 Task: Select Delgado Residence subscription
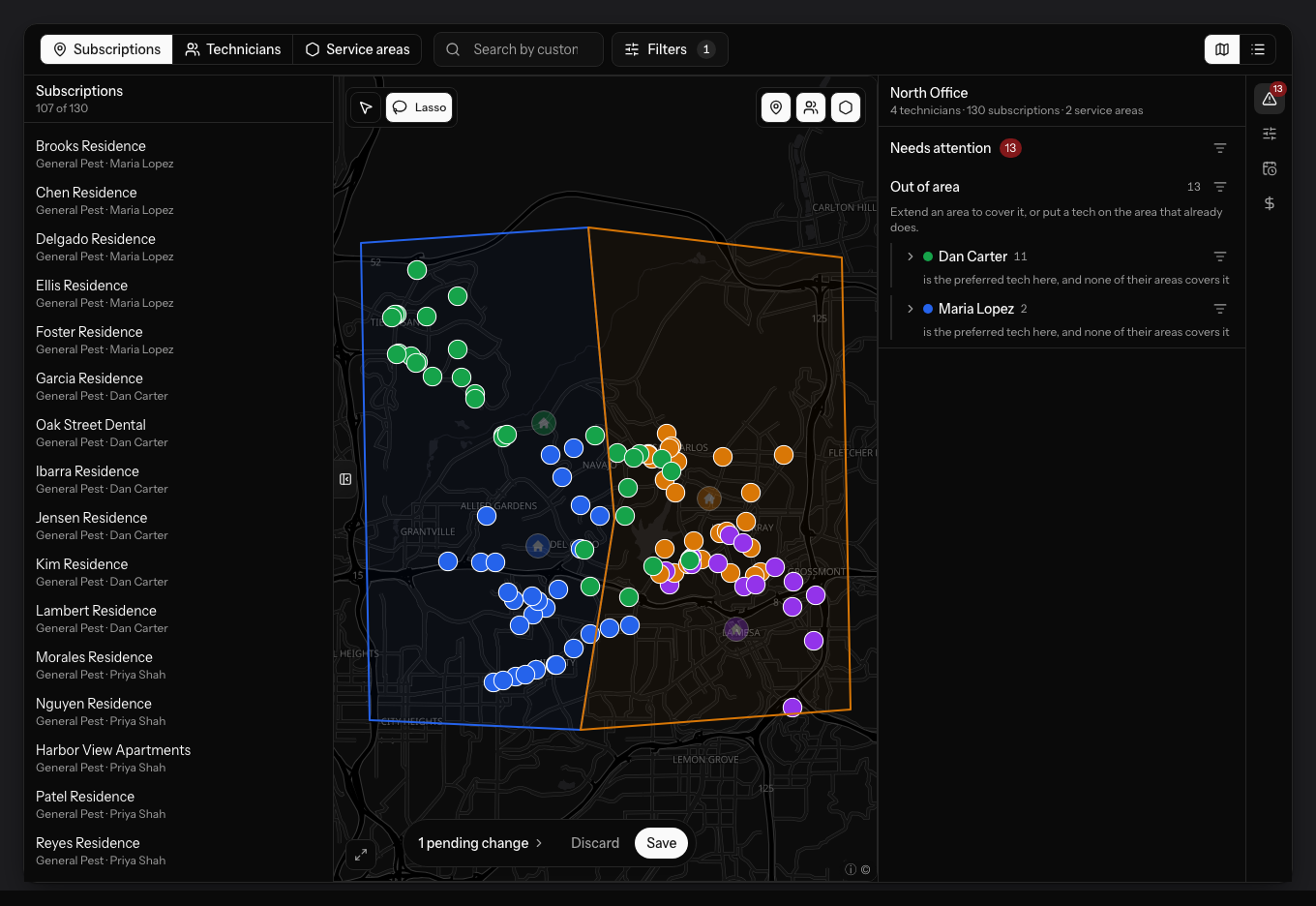179,247
